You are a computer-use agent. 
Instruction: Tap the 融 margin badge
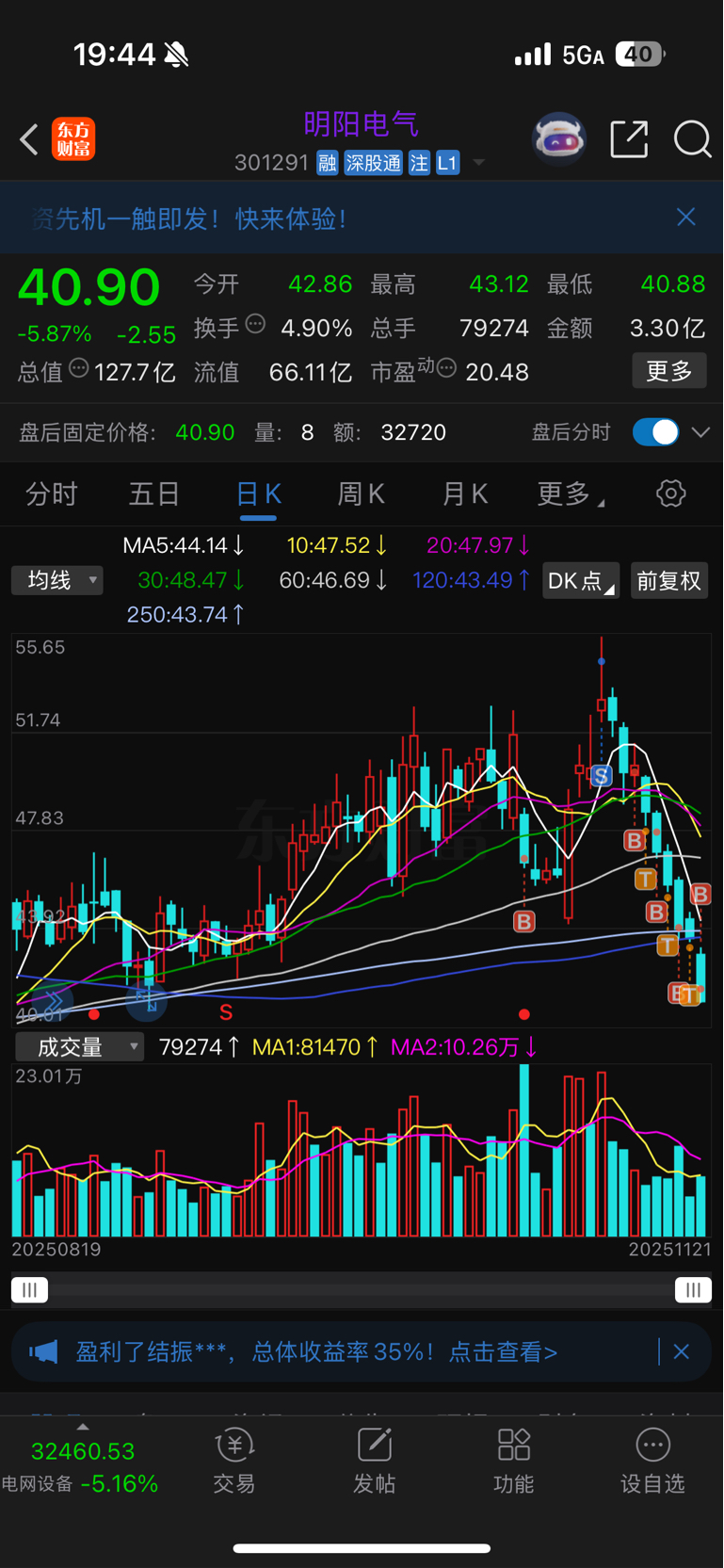[327, 163]
